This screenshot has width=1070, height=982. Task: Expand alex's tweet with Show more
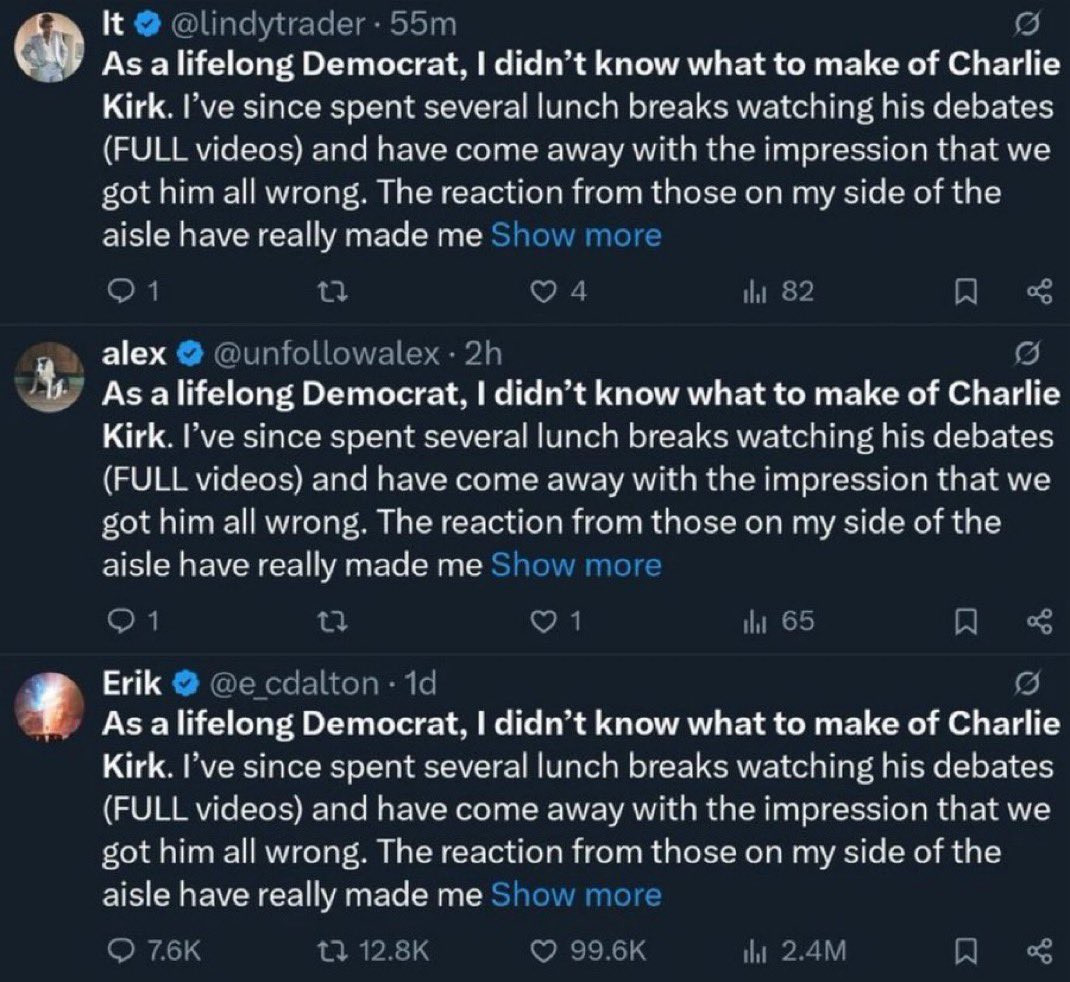click(576, 565)
